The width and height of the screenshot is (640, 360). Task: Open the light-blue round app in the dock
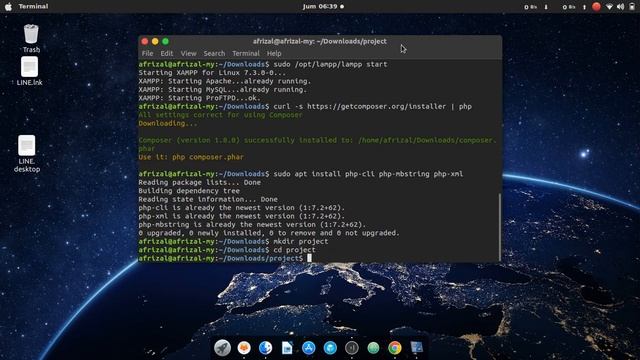click(330, 348)
